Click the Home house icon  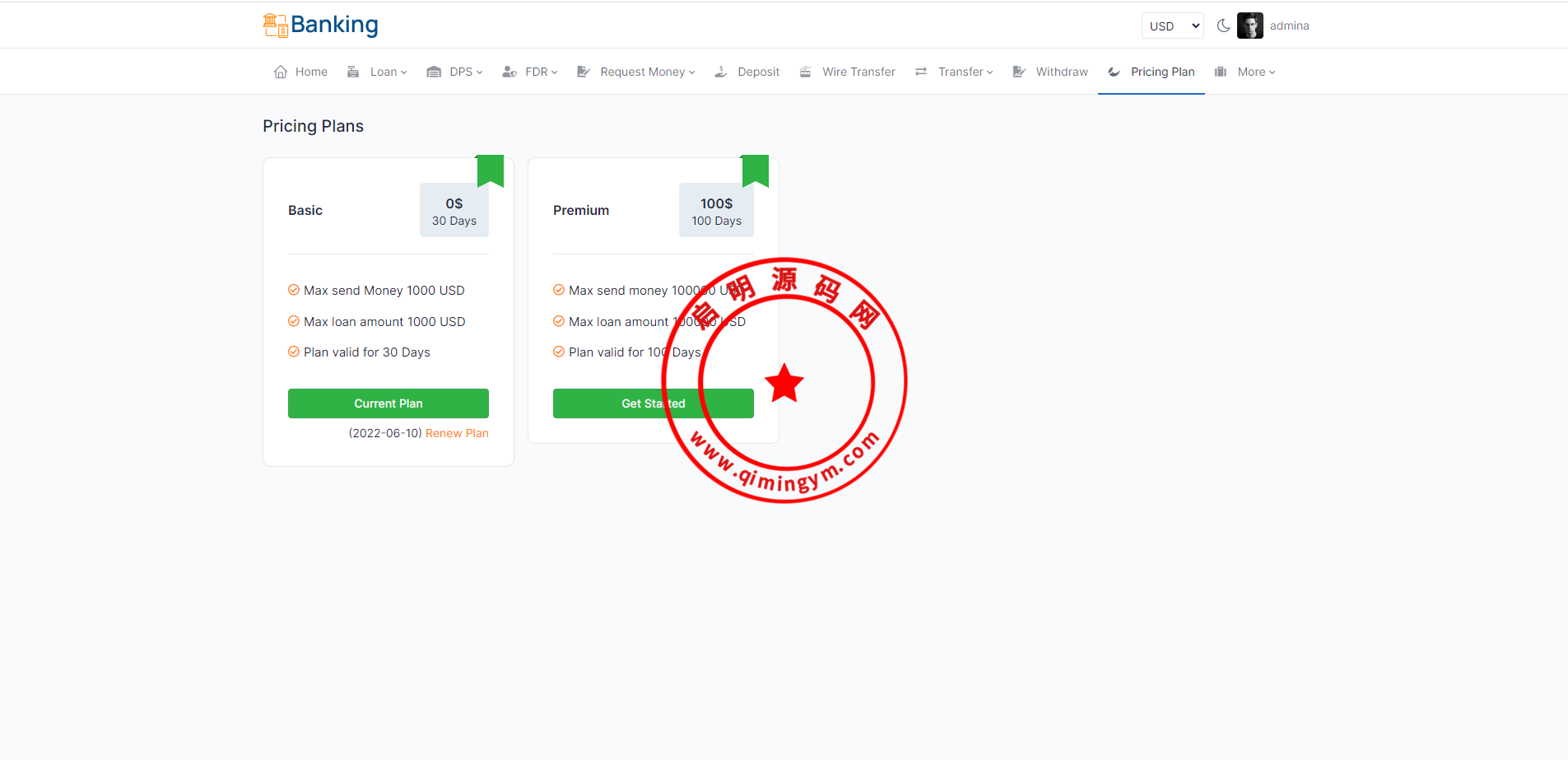(281, 72)
